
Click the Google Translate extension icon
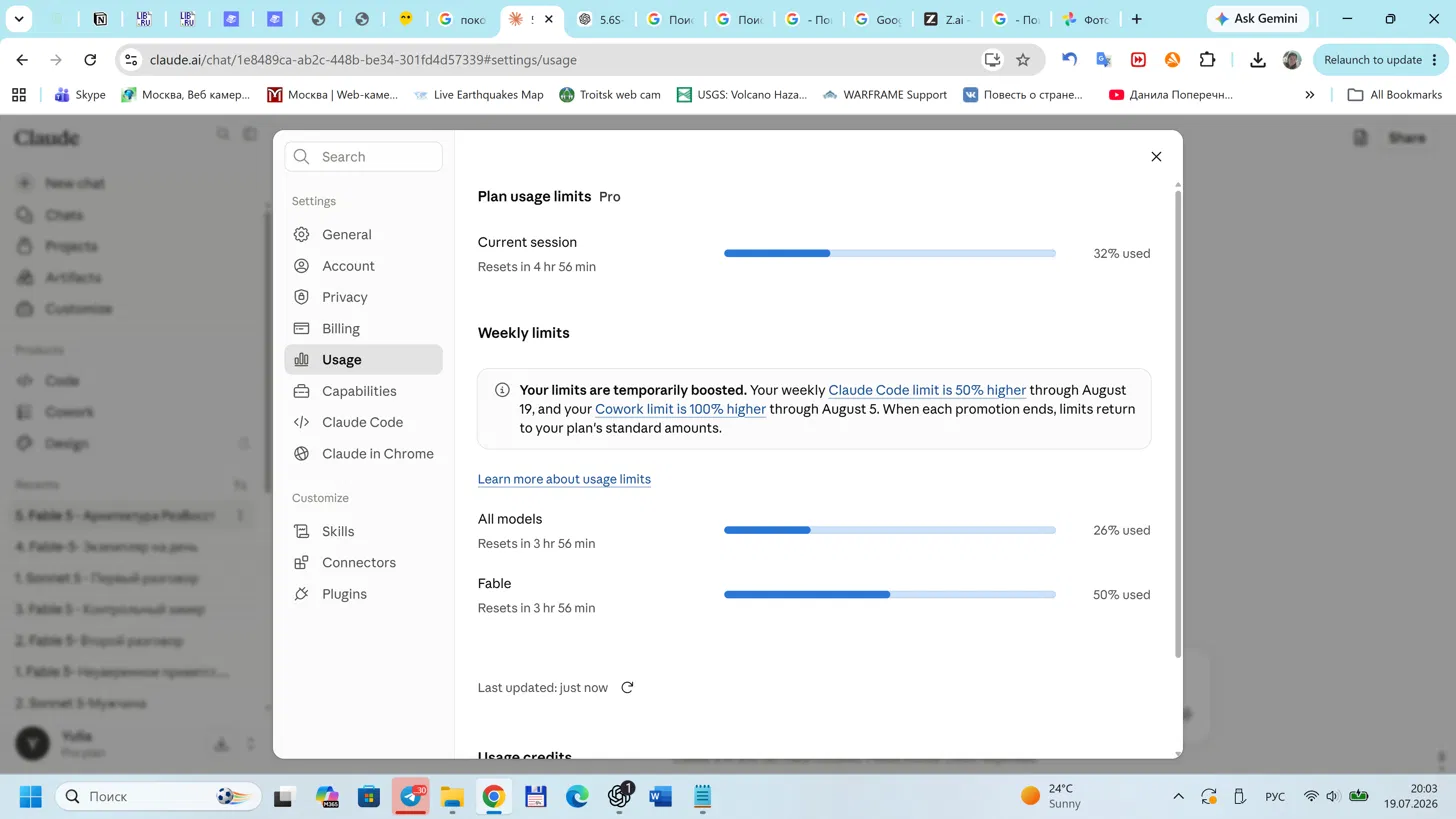pyautogui.click(x=1104, y=60)
